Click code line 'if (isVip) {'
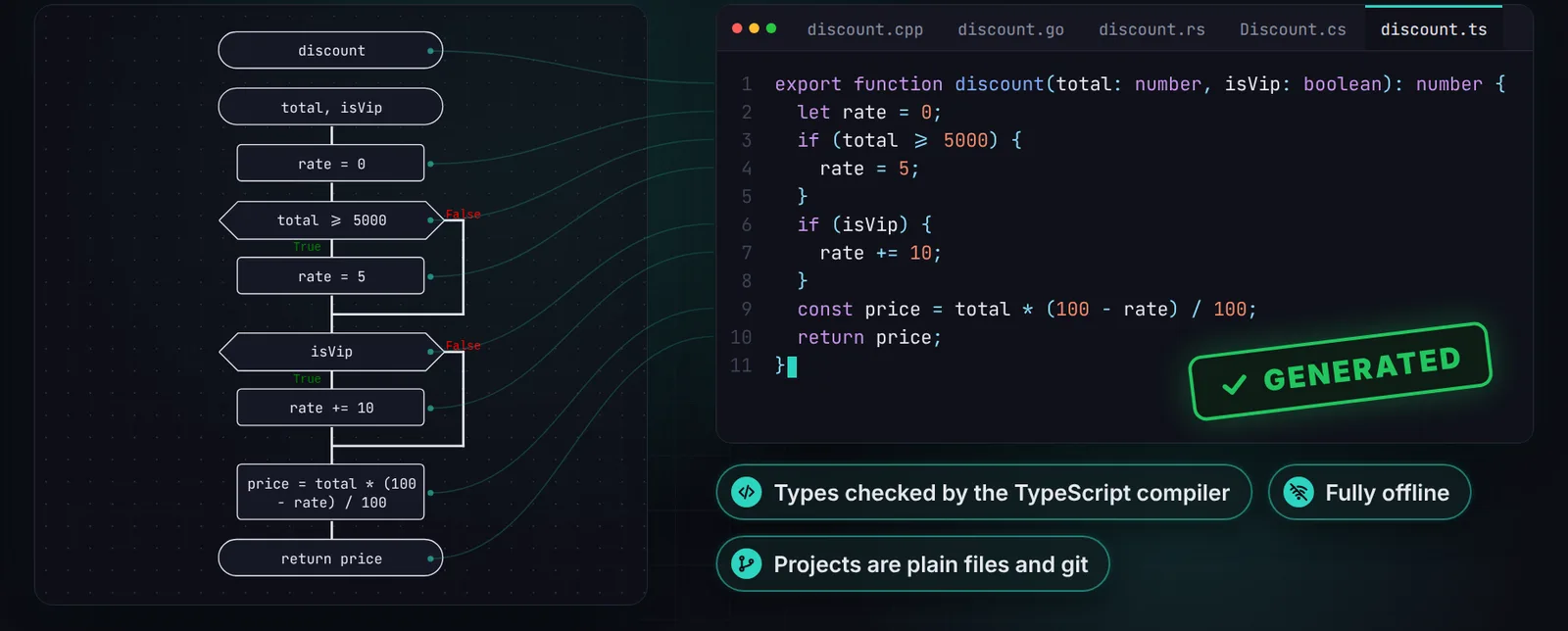Screen dimensions: 1568x631 tap(864, 224)
